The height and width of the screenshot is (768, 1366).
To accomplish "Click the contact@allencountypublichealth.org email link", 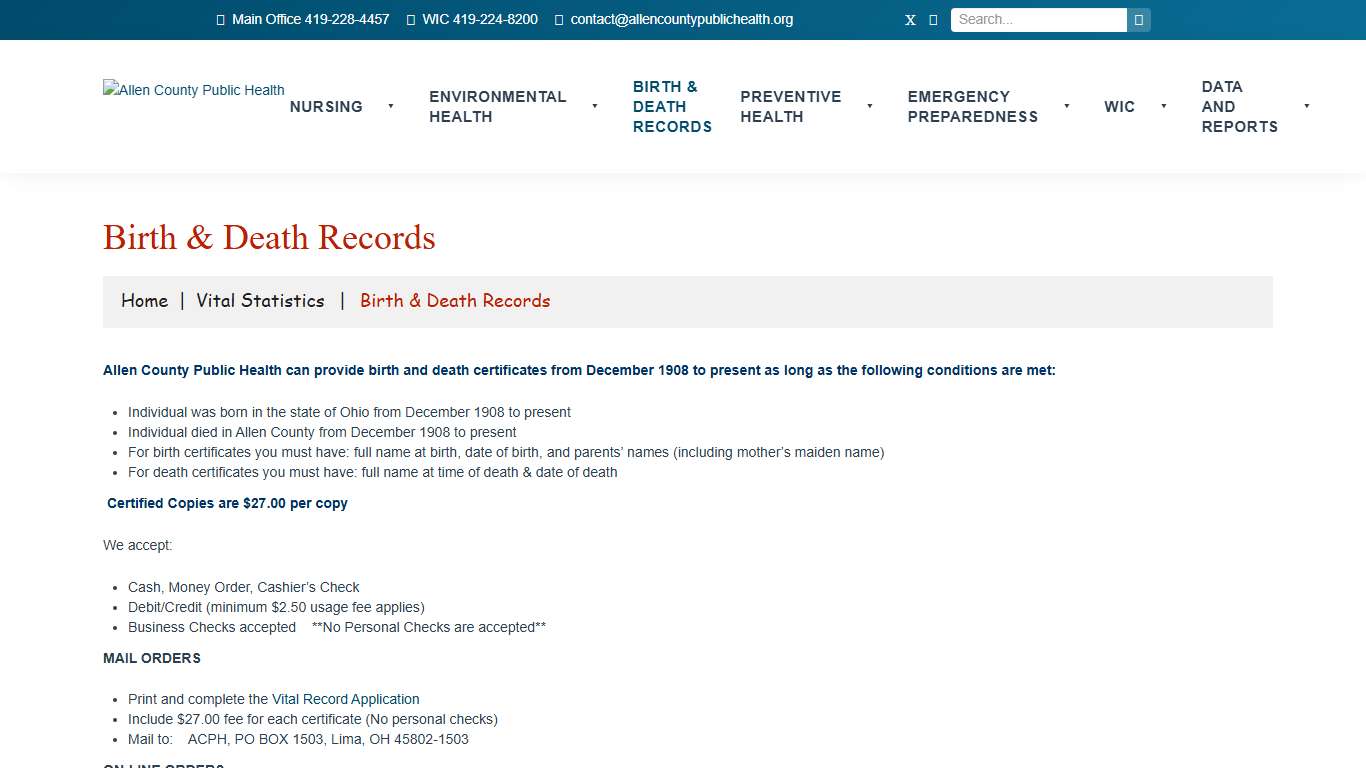I will (681, 19).
